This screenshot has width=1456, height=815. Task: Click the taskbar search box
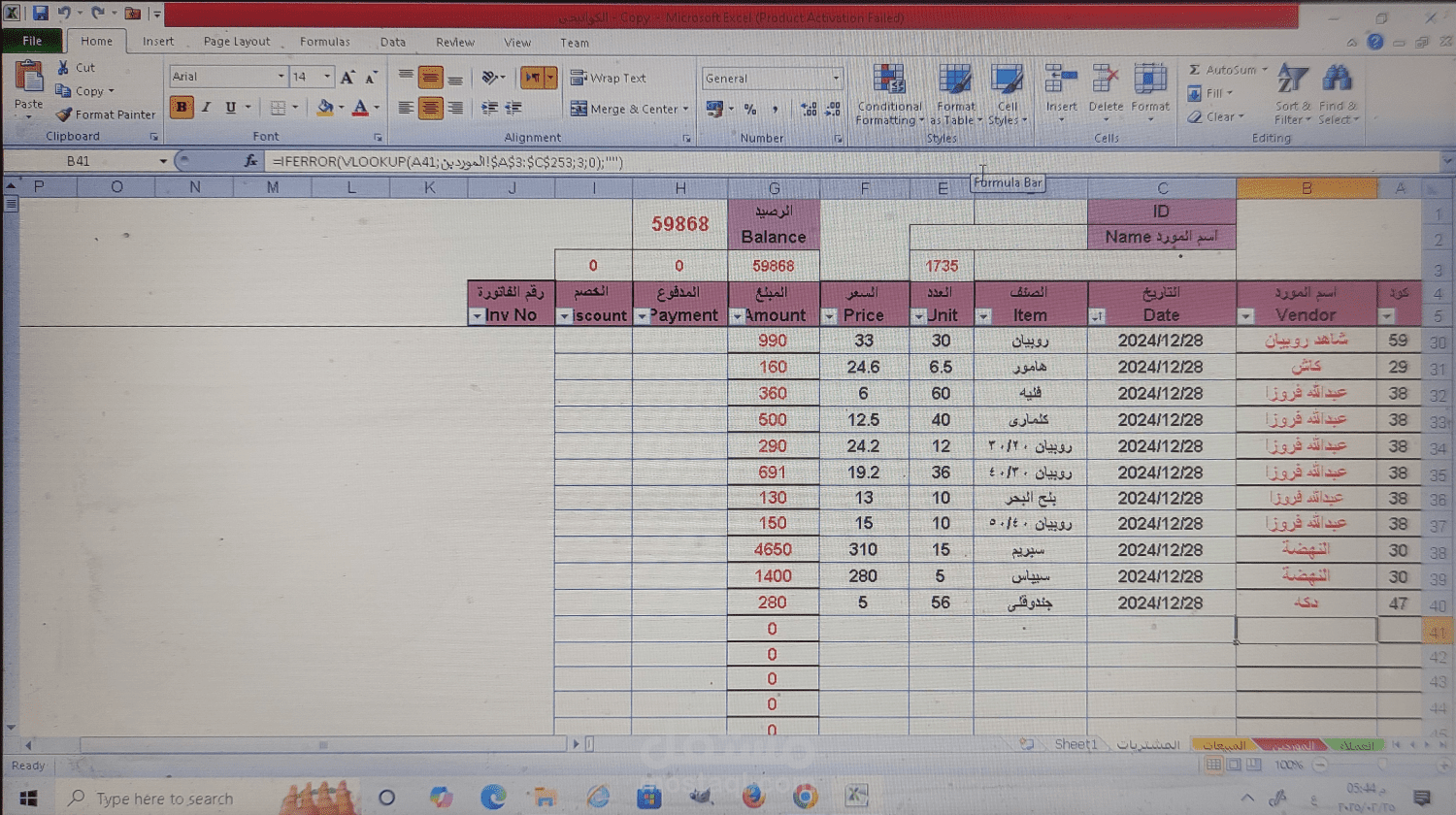(x=165, y=799)
